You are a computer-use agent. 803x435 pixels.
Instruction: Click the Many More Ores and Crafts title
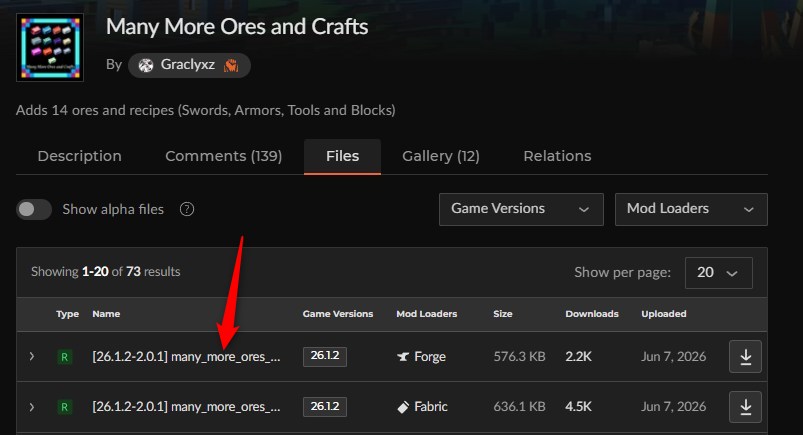(237, 27)
